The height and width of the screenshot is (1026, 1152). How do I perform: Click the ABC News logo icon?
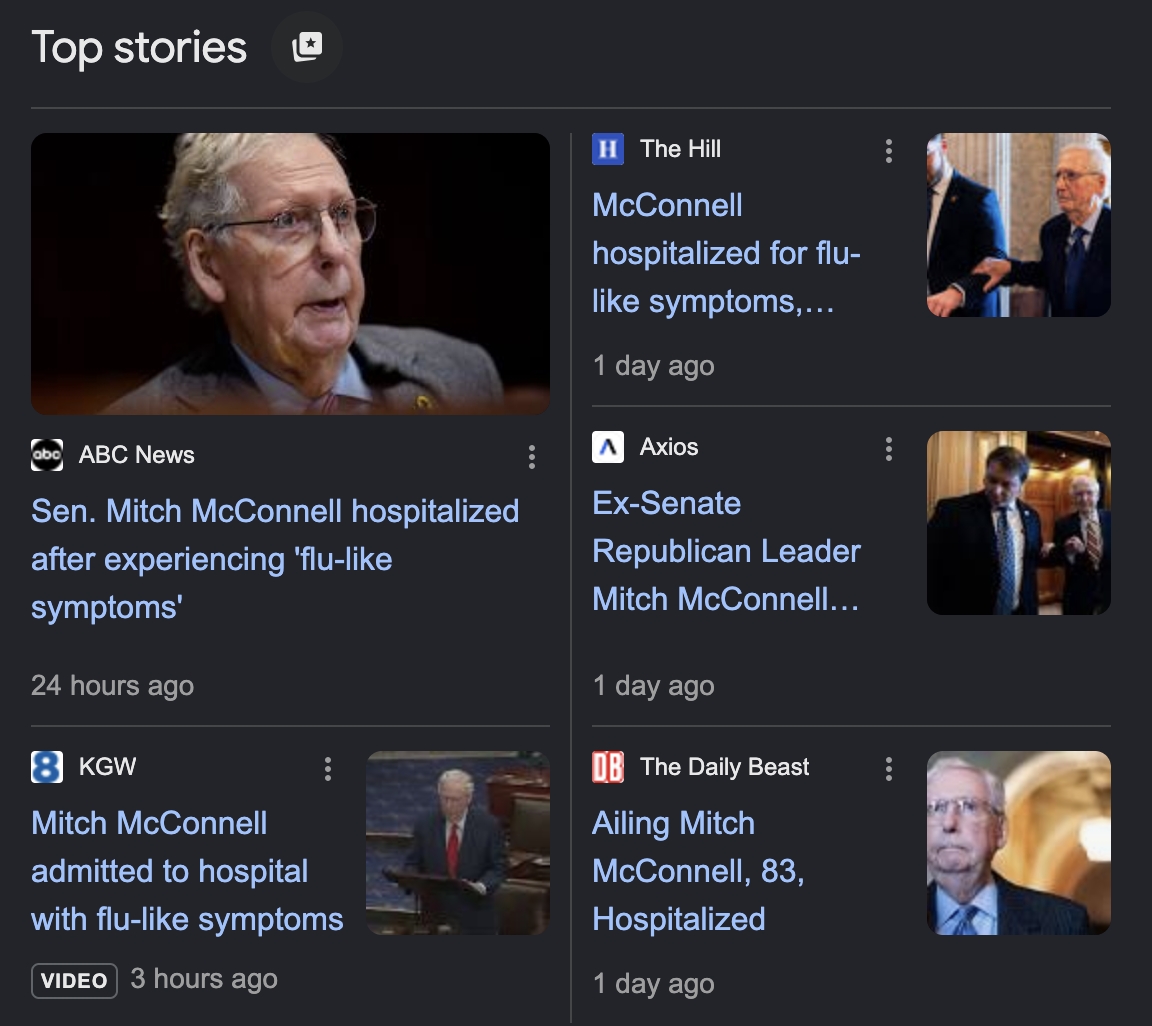click(47, 455)
